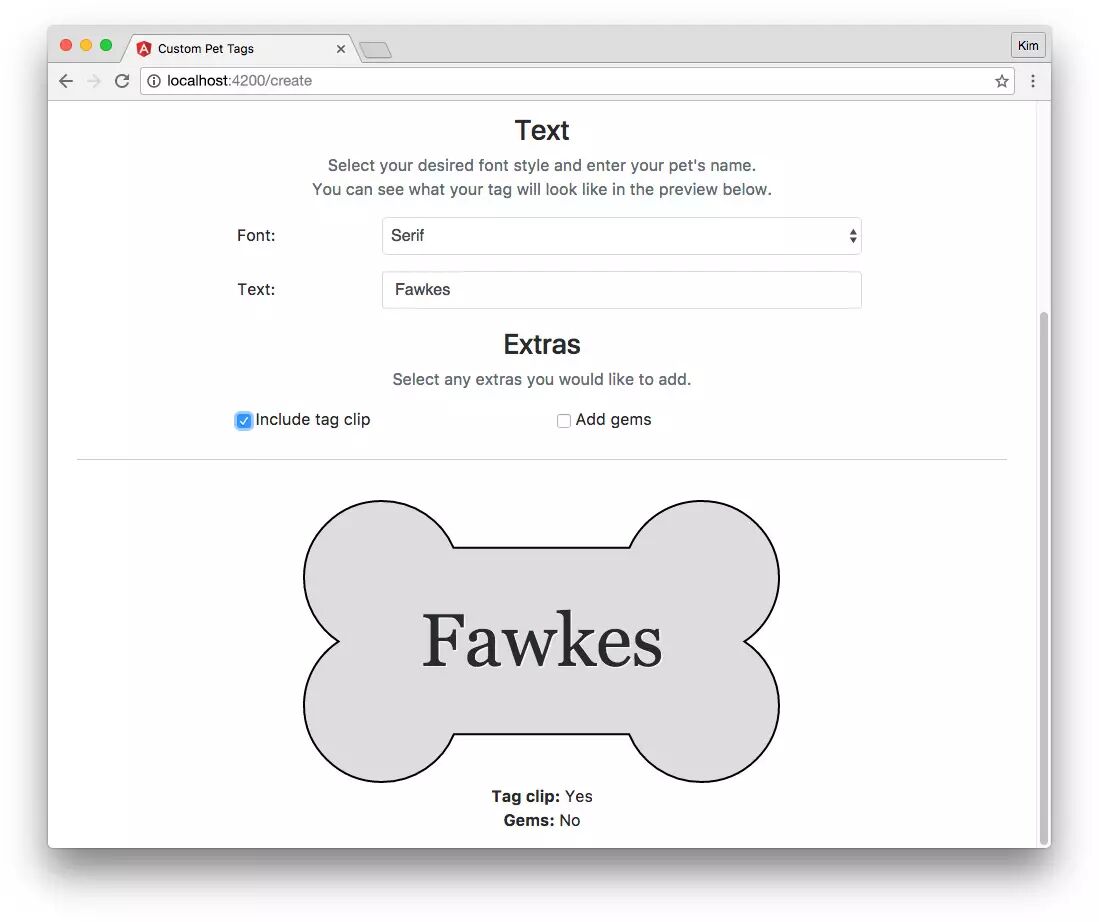Click the Tag clip: Yes summary line
The height and width of the screenshot is (922, 1099).
pos(542,796)
